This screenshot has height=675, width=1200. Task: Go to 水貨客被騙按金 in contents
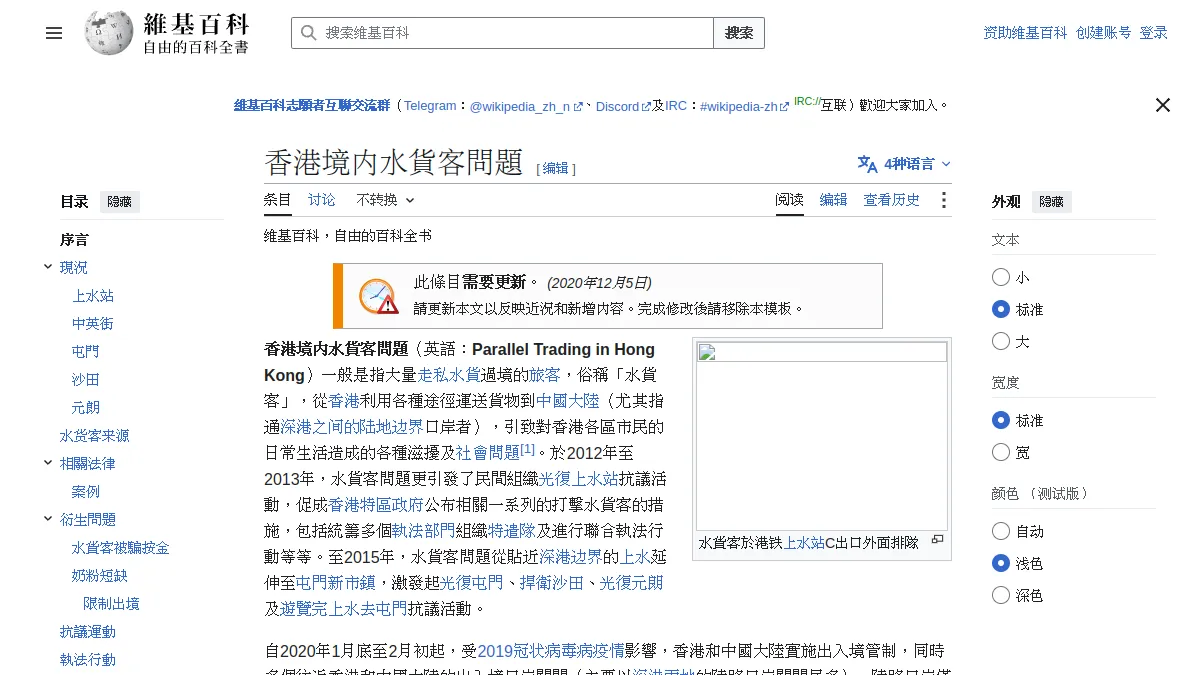point(121,548)
